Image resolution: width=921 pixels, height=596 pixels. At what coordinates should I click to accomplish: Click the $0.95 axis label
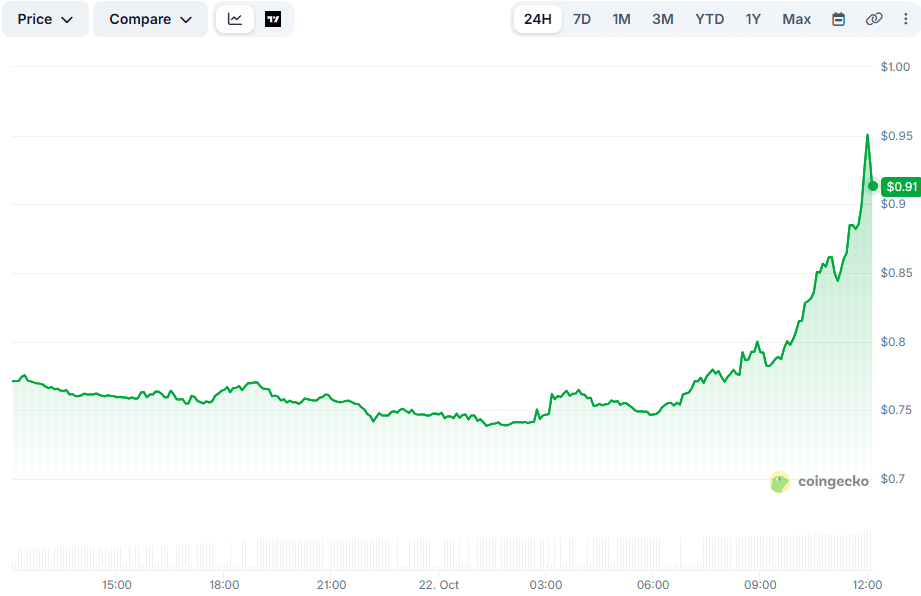tap(896, 136)
